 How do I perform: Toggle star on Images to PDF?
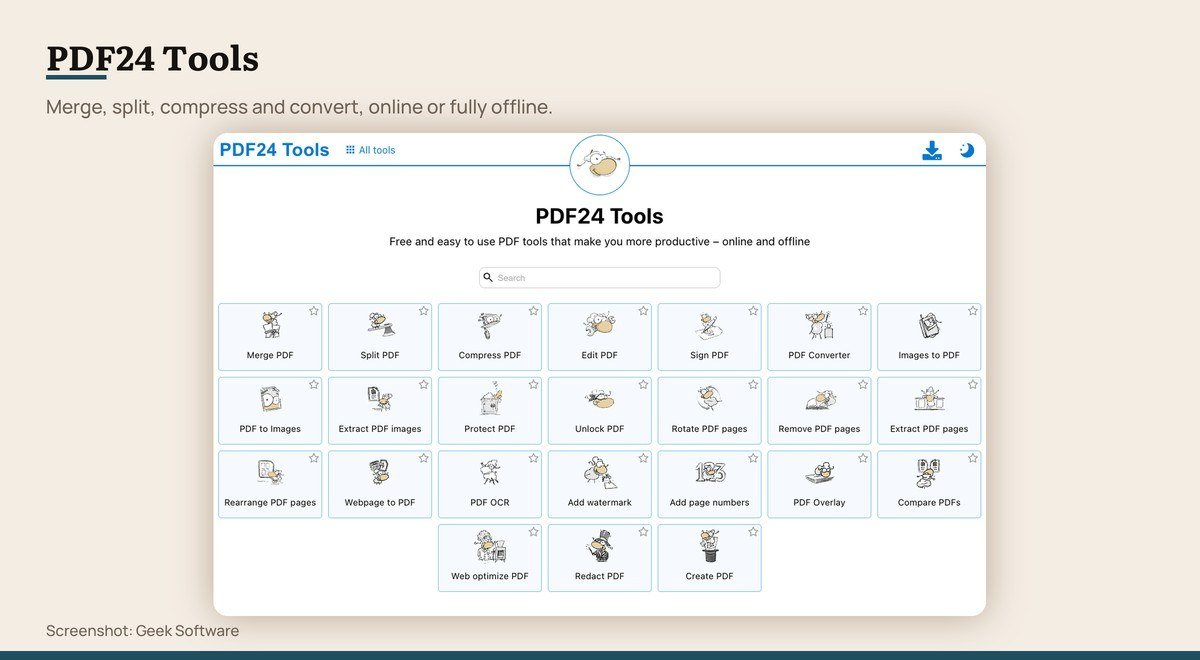973,311
